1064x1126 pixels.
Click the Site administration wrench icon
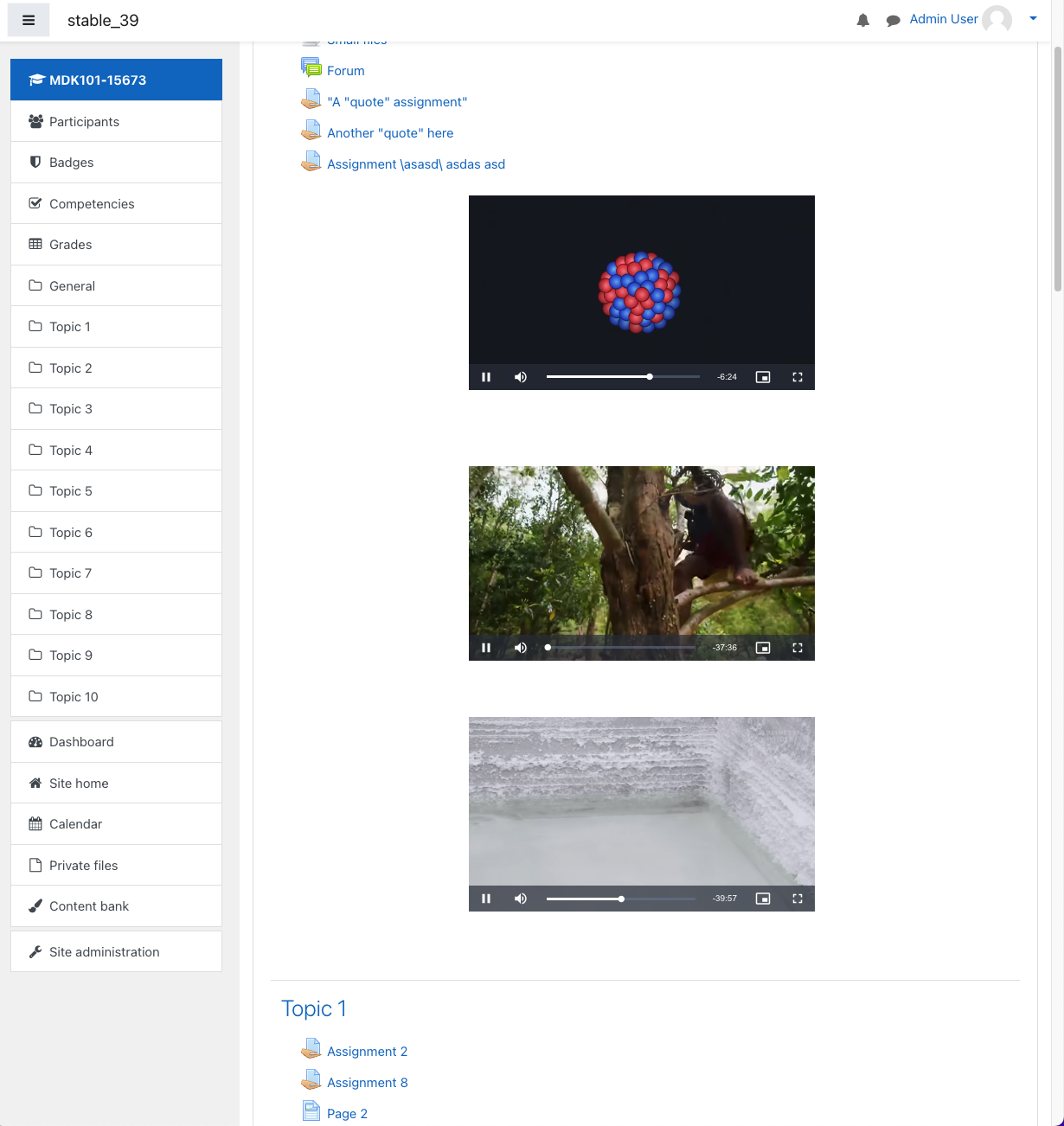pyautogui.click(x=35, y=951)
